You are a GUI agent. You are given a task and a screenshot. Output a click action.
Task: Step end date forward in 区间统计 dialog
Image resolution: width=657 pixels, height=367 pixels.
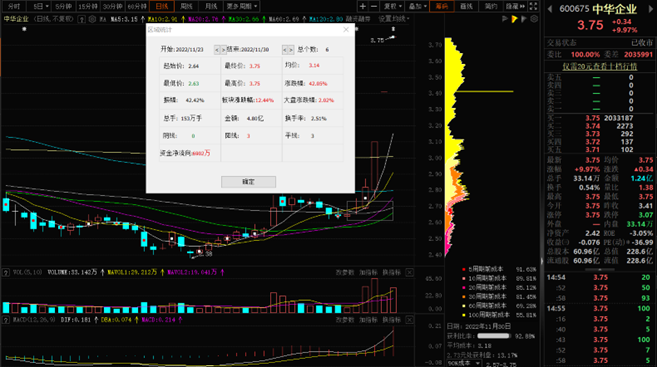[291, 50]
